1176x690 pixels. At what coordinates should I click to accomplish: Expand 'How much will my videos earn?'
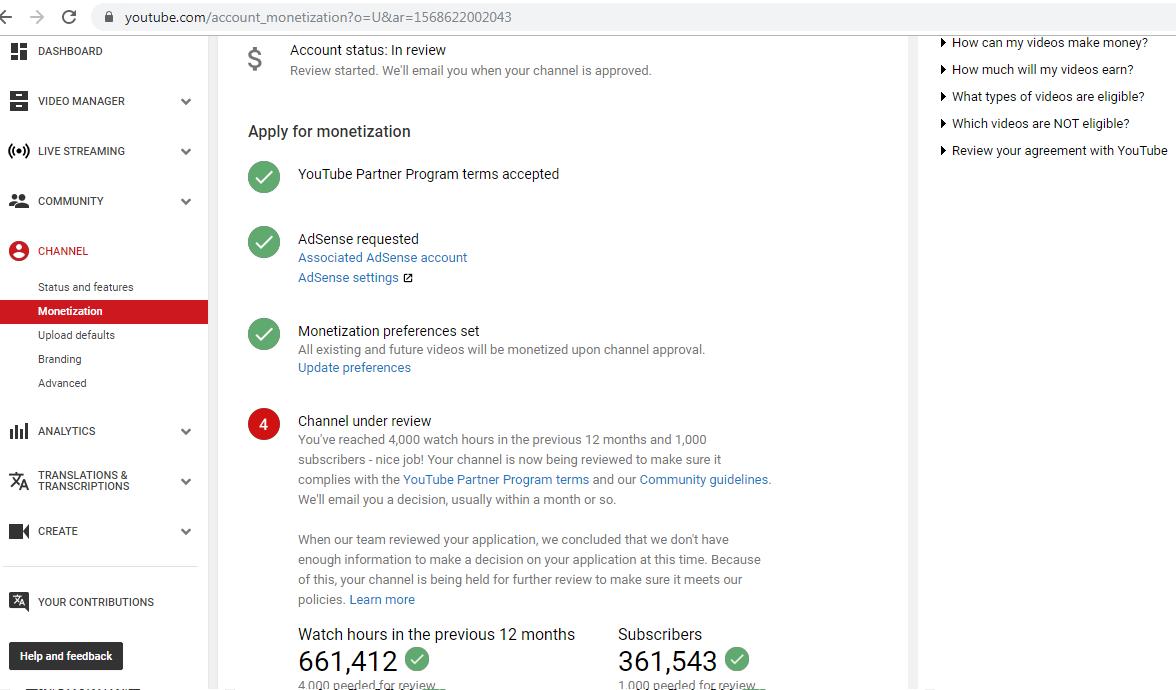coord(1036,70)
